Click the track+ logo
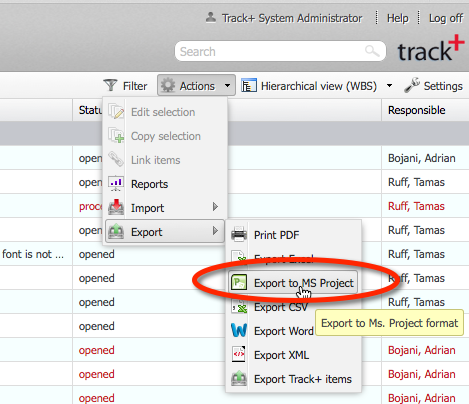469x404 pixels. [431, 48]
